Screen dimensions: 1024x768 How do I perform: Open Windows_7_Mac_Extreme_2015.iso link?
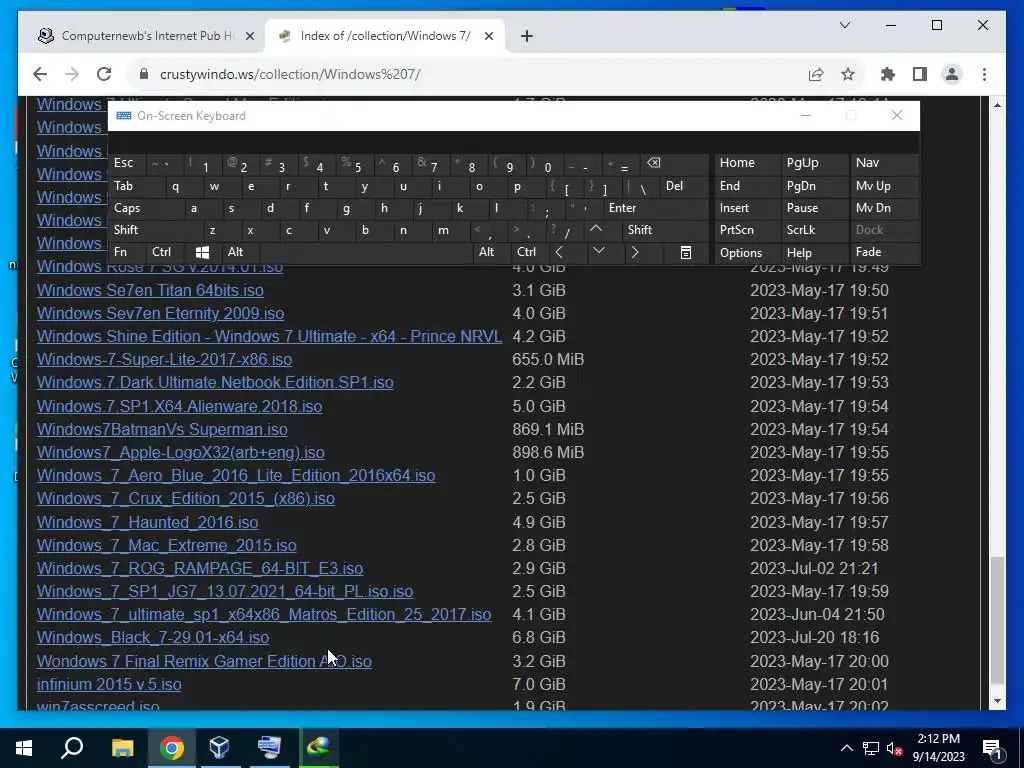coord(167,545)
